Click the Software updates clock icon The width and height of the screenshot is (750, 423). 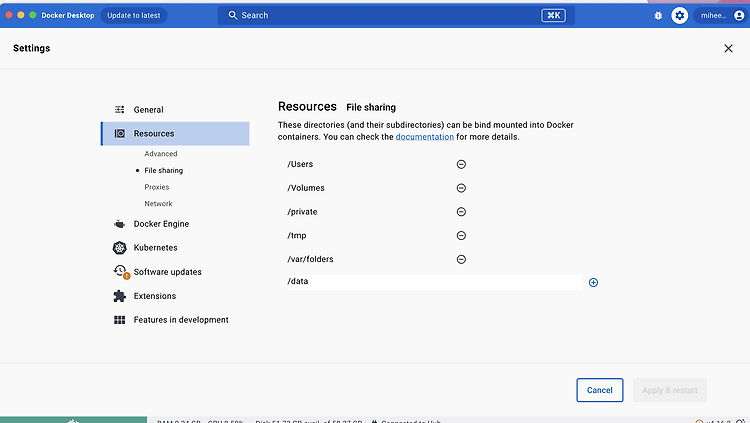pyautogui.click(x=121, y=272)
